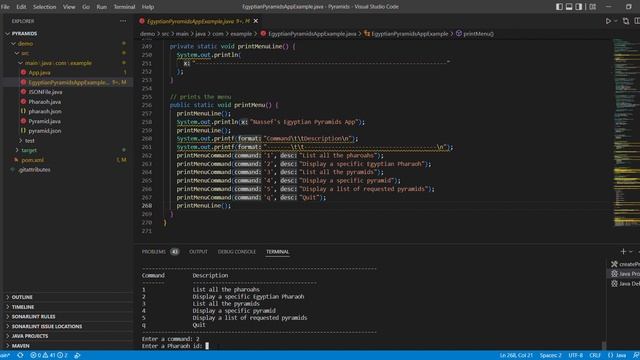This screenshot has height=360, width=640.
Task: Click the 'example' breadcrumb segment
Action: pos(241,34)
